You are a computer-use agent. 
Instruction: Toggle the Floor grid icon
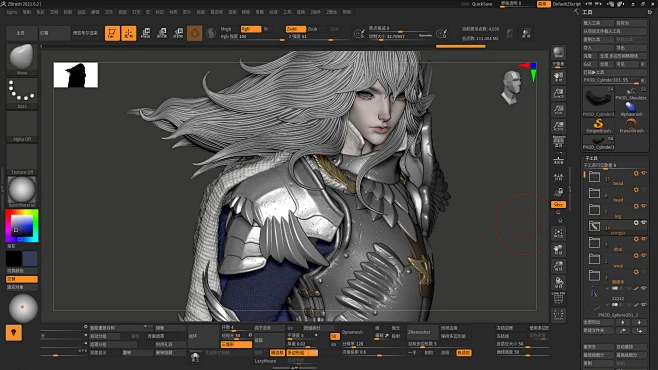click(x=559, y=160)
